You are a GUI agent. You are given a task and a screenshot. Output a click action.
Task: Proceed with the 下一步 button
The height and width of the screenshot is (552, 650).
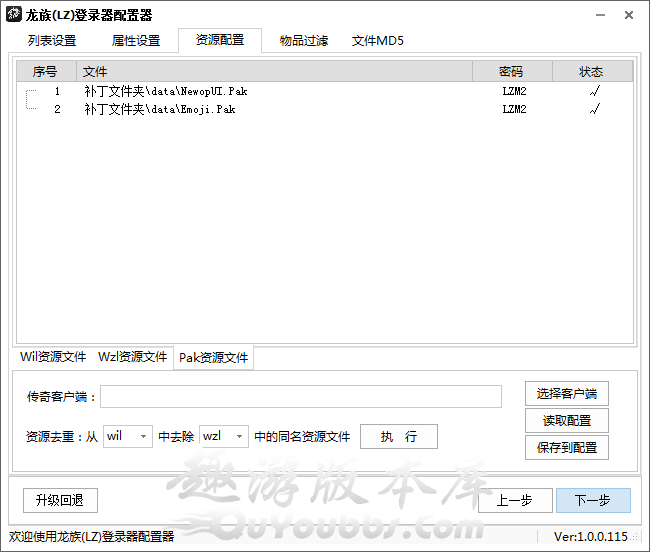[593, 500]
